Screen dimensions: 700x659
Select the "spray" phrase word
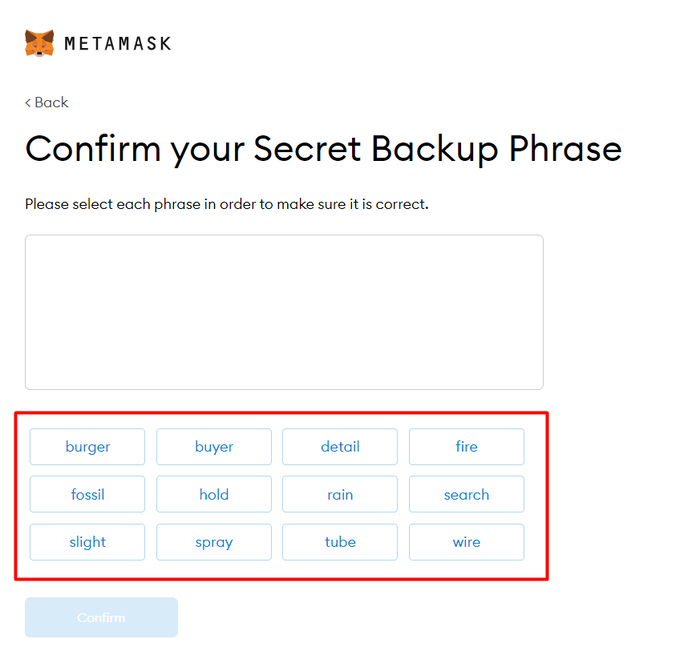click(x=214, y=542)
